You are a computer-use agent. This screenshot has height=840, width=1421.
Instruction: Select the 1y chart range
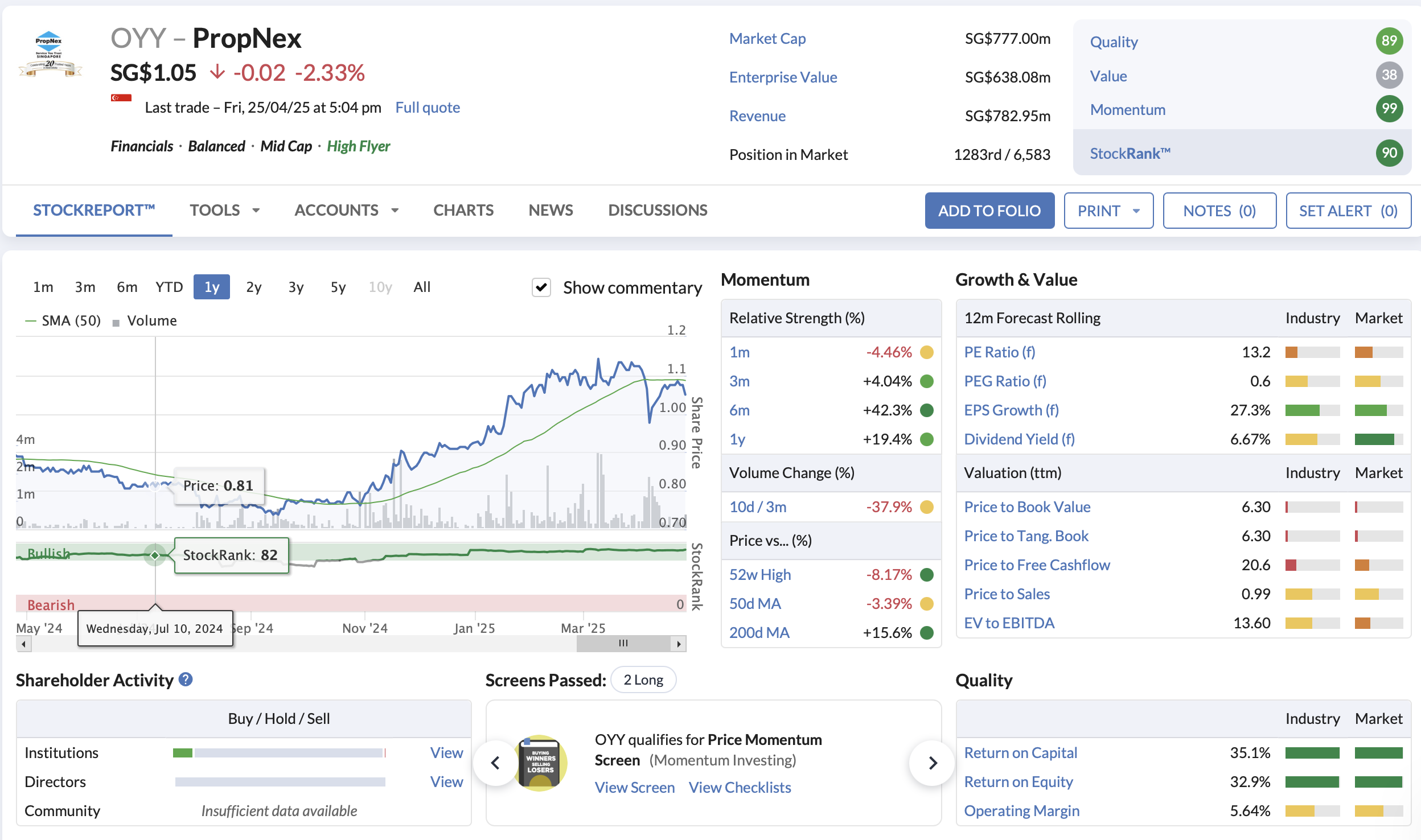[212, 287]
